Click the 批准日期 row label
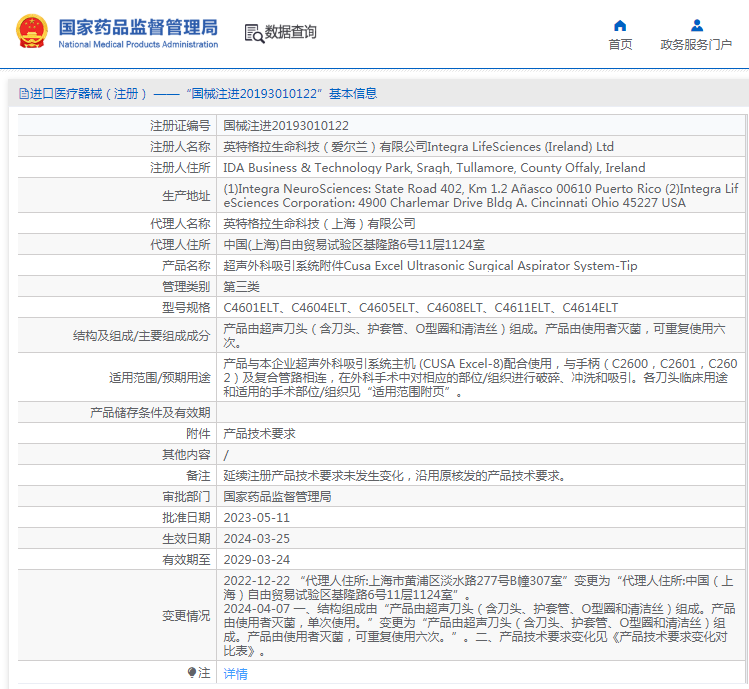 coord(186,517)
